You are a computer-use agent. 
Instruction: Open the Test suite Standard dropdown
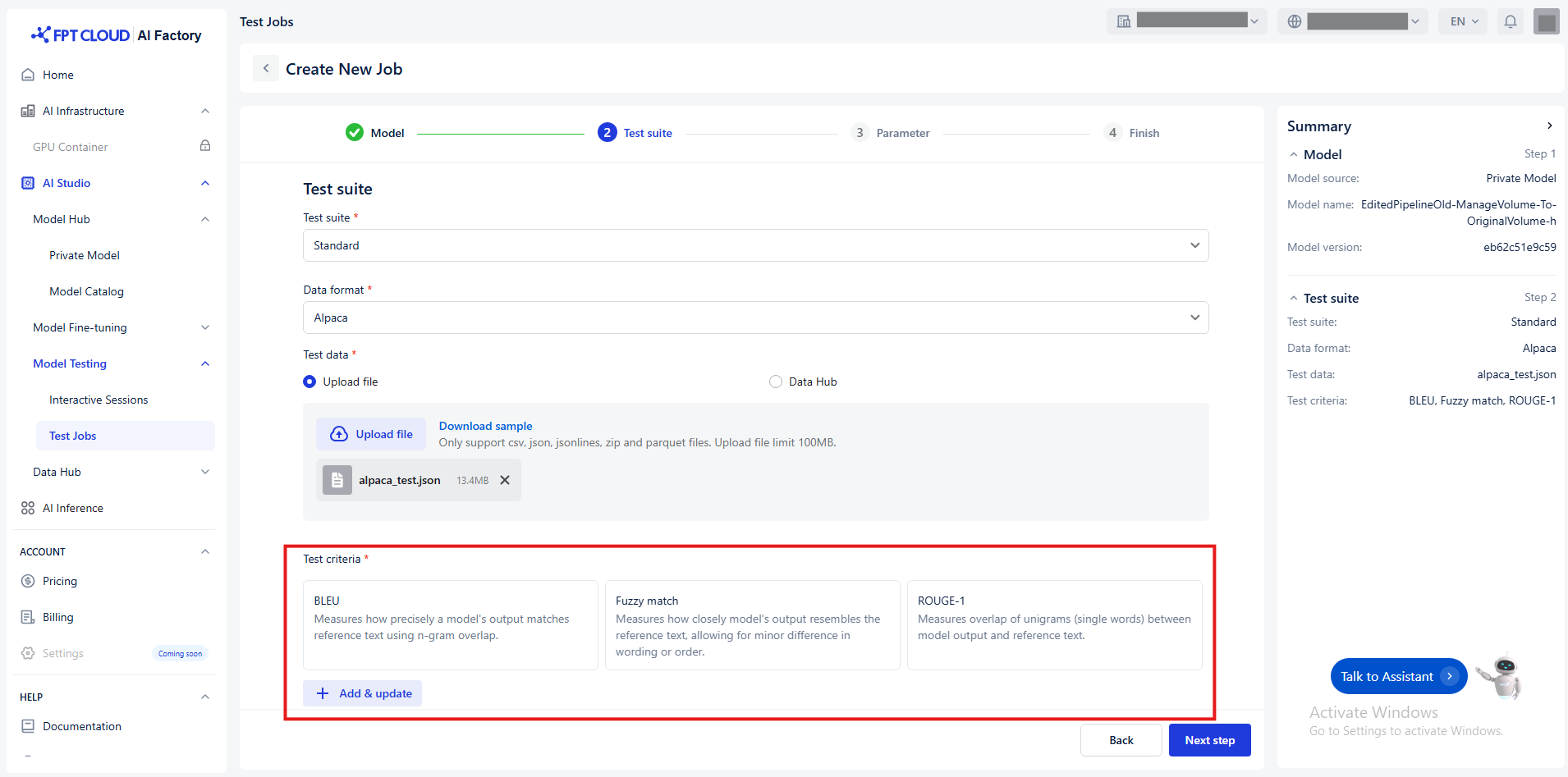pos(755,245)
